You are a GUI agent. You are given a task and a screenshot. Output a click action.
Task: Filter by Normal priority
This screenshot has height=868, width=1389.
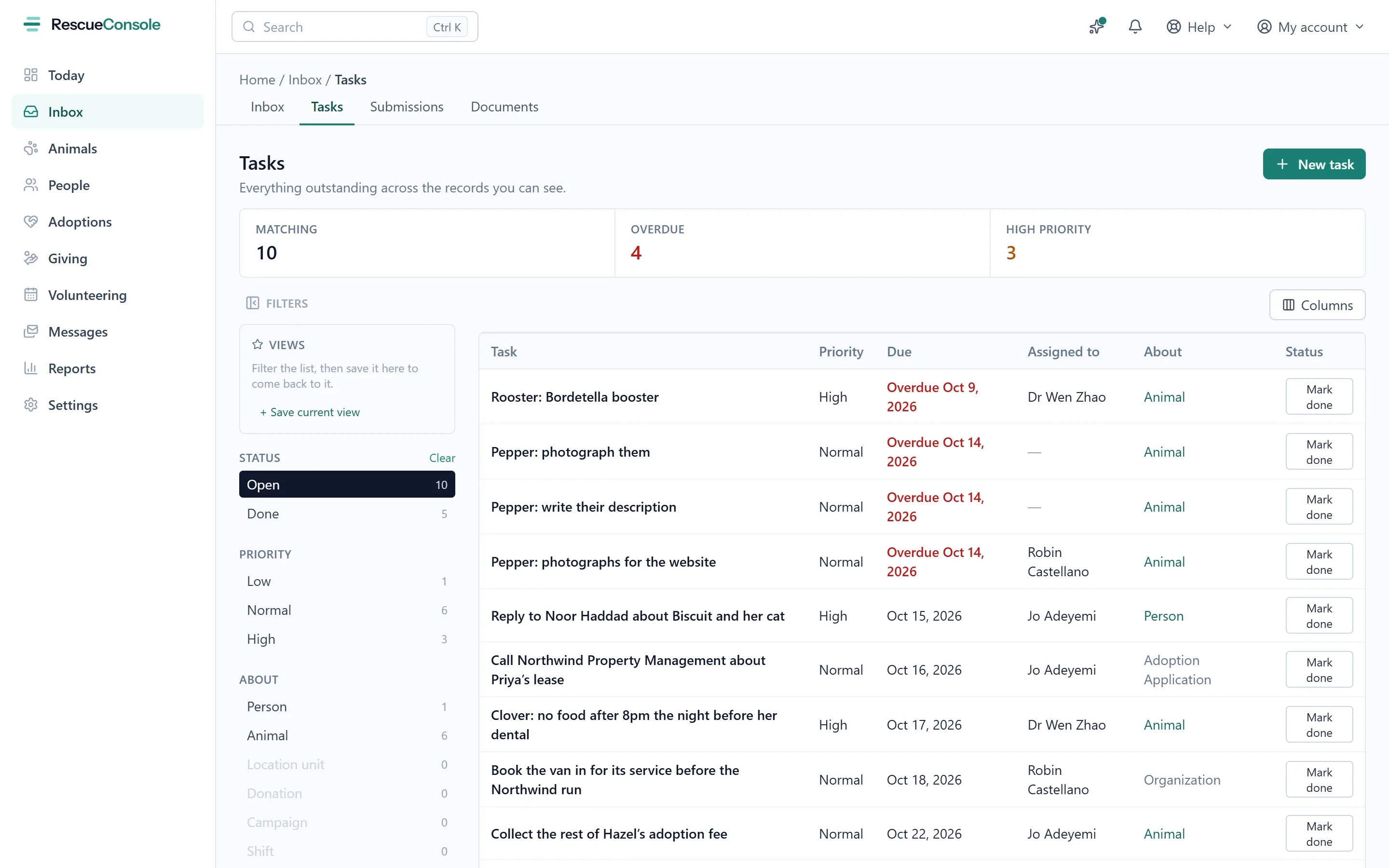(x=347, y=610)
